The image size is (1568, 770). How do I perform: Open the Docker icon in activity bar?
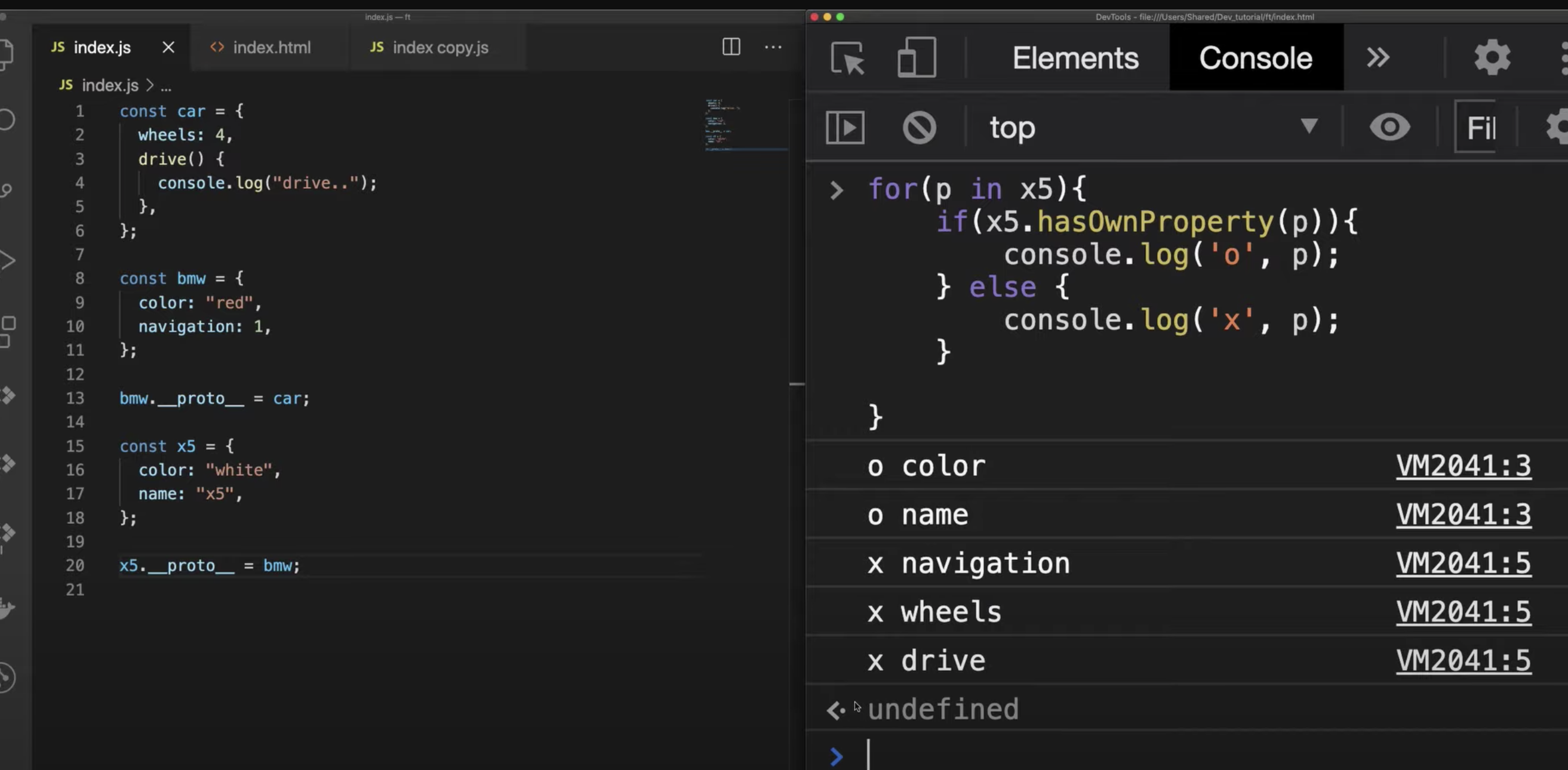(x=6, y=608)
